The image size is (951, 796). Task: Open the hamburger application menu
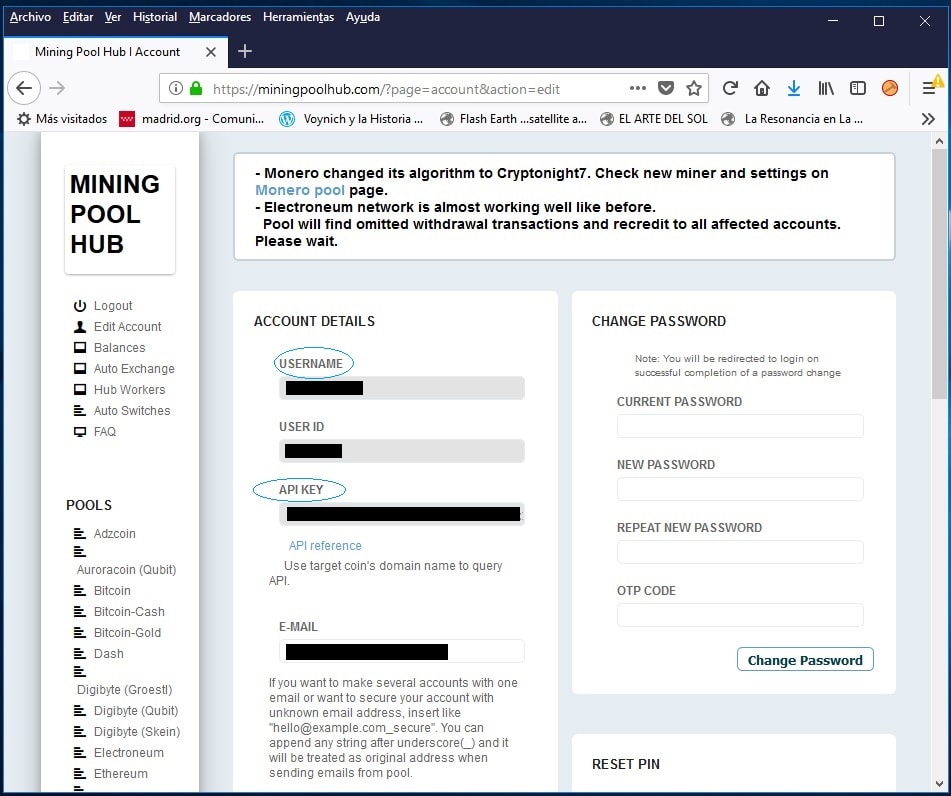(929, 88)
